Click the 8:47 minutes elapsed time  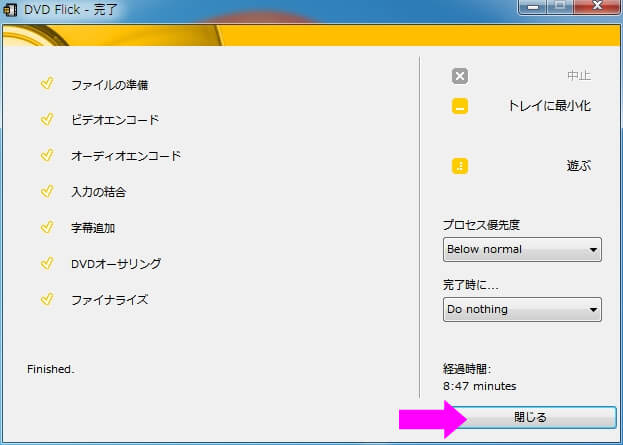point(480,386)
